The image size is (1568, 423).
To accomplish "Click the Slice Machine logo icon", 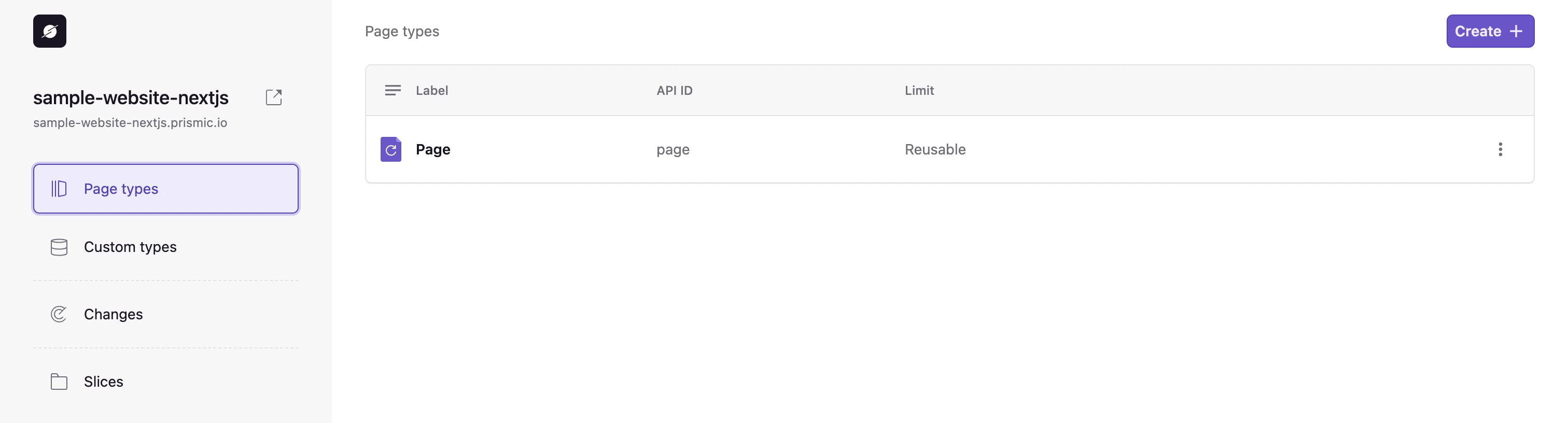I will tap(49, 31).
